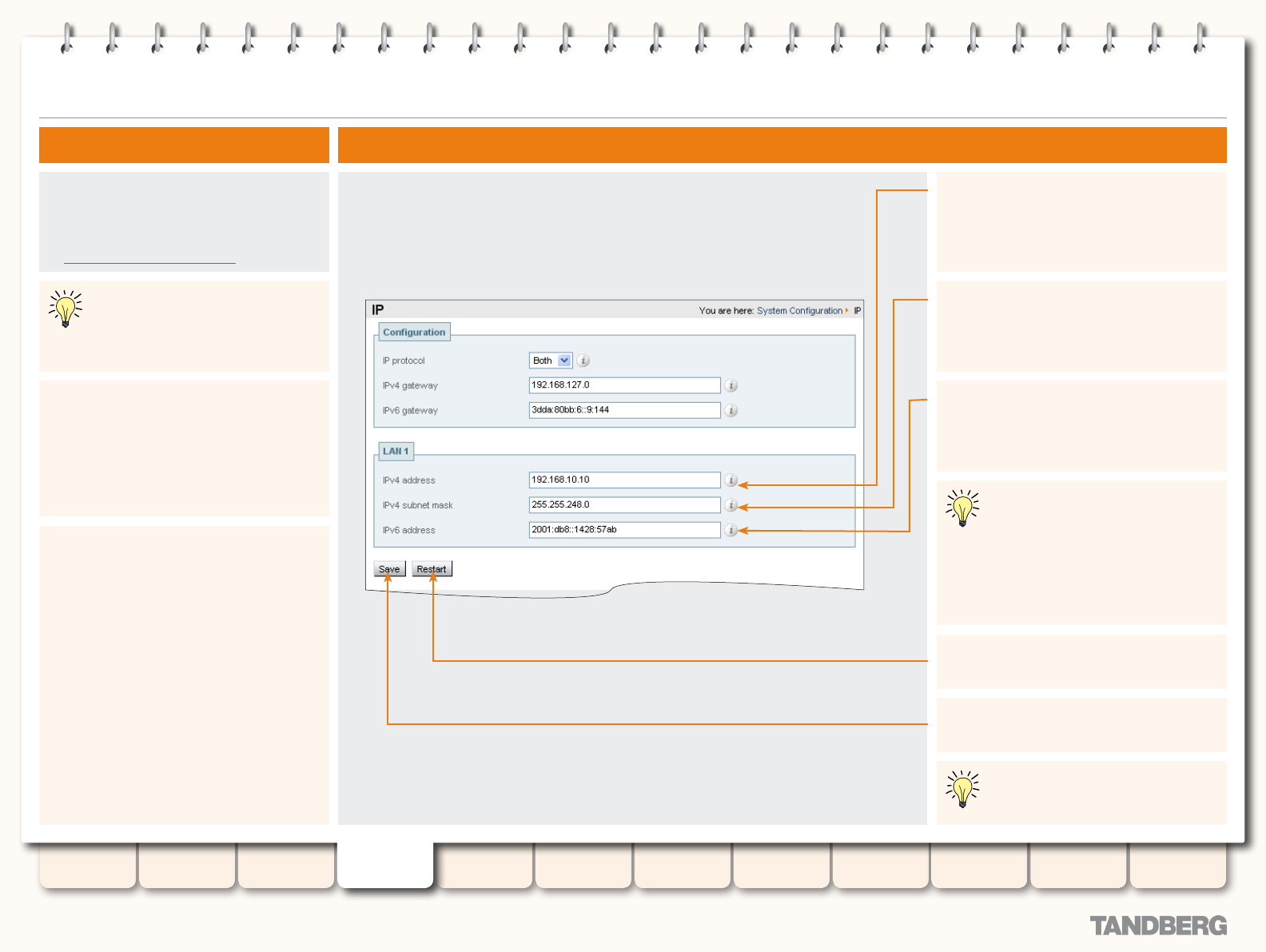1266x952 pixels.
Task: Select the IPv6 address field 2001:db8::1428:57ab
Action: (x=624, y=530)
